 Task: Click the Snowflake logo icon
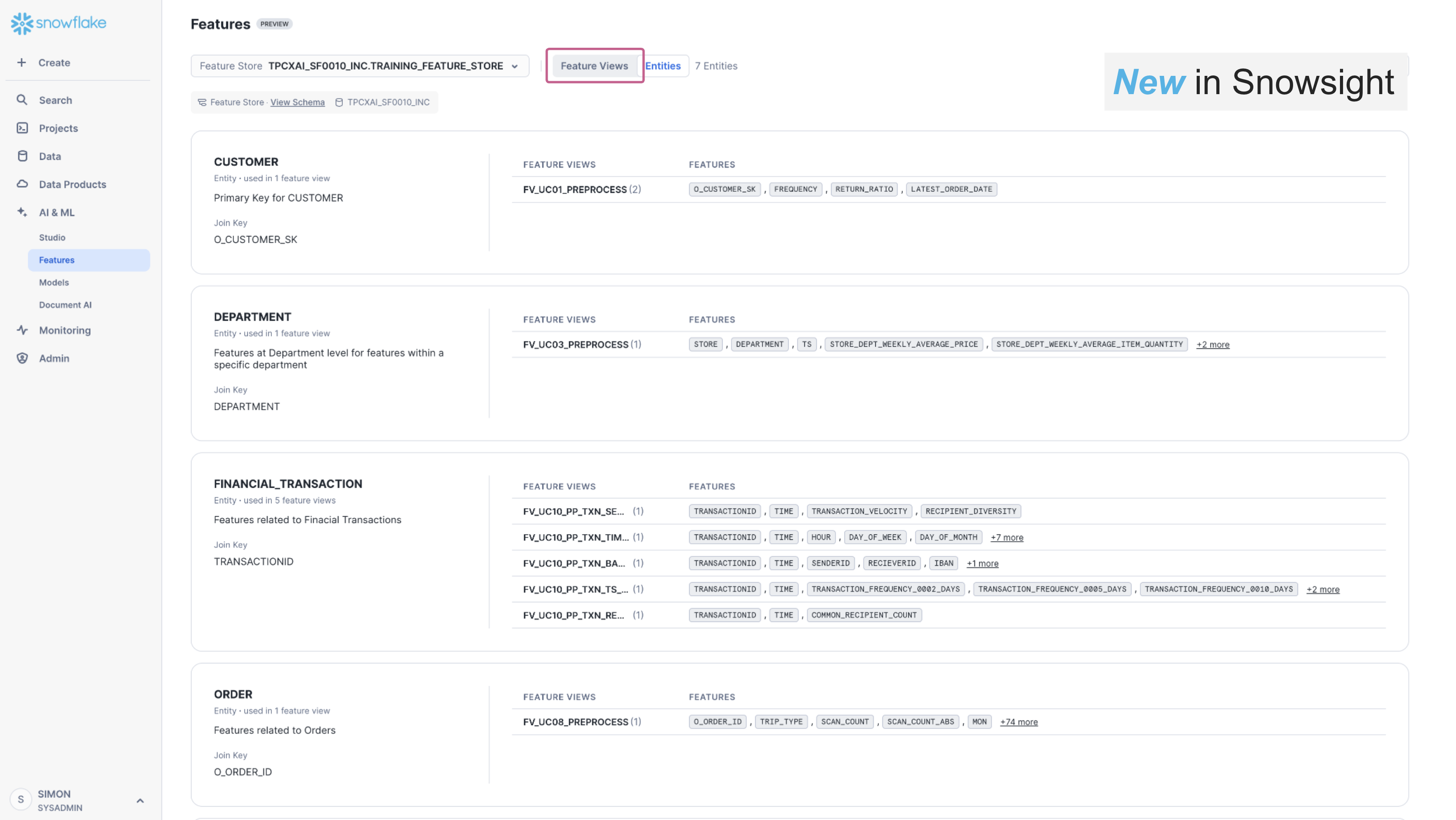click(22, 23)
